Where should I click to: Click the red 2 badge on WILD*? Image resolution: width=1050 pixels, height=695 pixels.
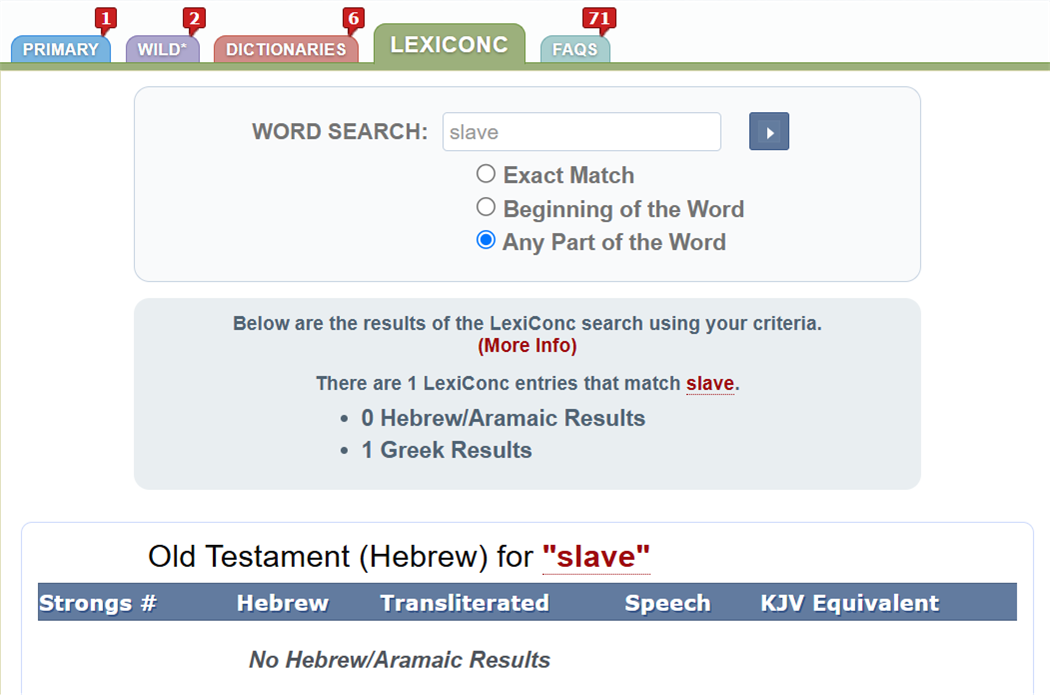coord(194,19)
